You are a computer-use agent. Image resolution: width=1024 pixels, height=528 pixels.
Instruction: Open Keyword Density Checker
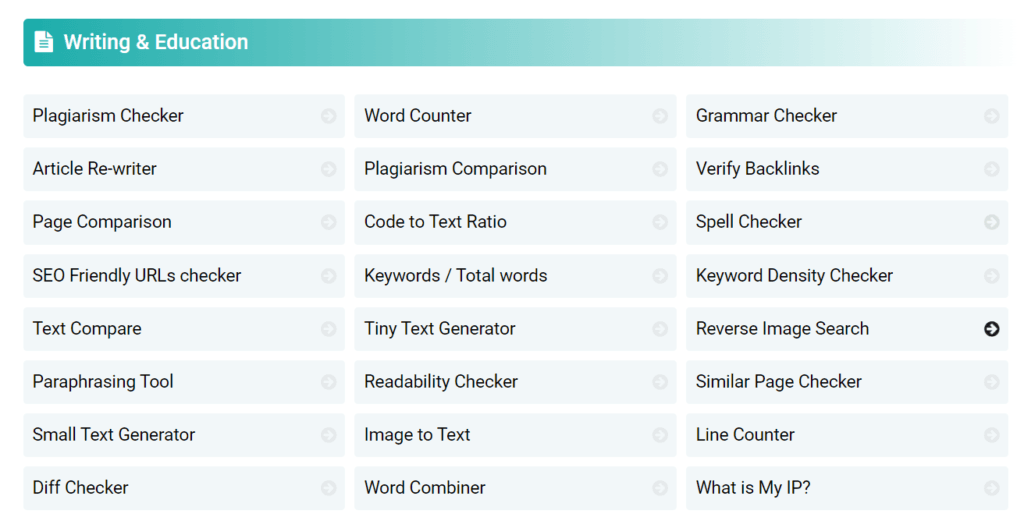coord(794,276)
